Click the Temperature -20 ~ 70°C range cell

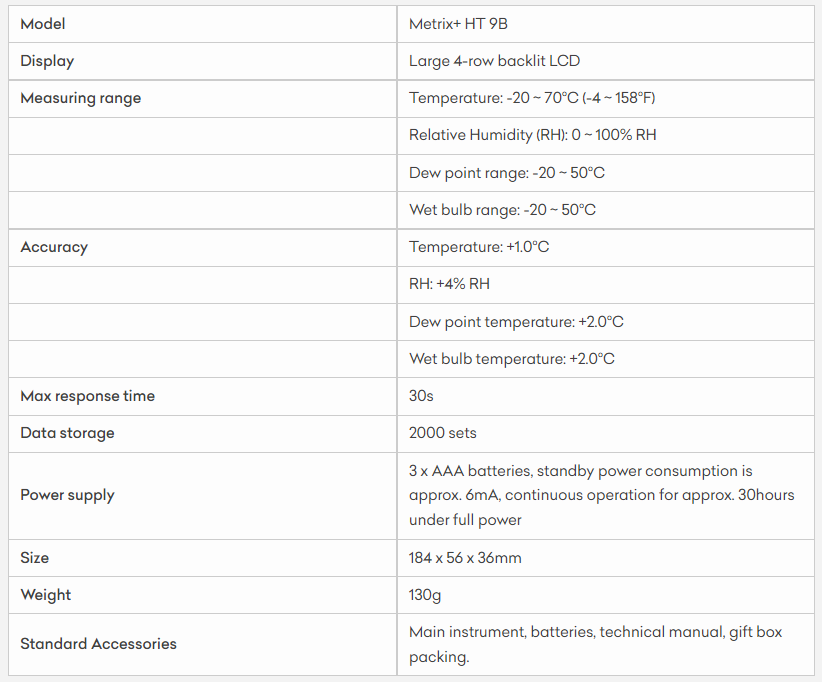[532, 98]
